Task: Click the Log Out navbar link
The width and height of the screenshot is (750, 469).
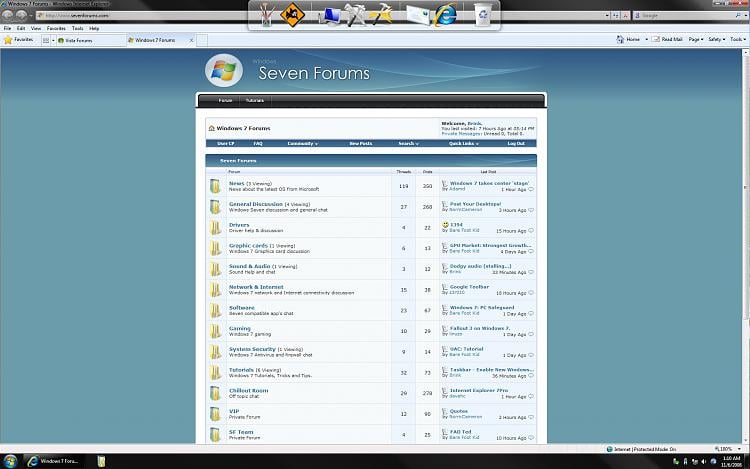Action: pos(516,143)
